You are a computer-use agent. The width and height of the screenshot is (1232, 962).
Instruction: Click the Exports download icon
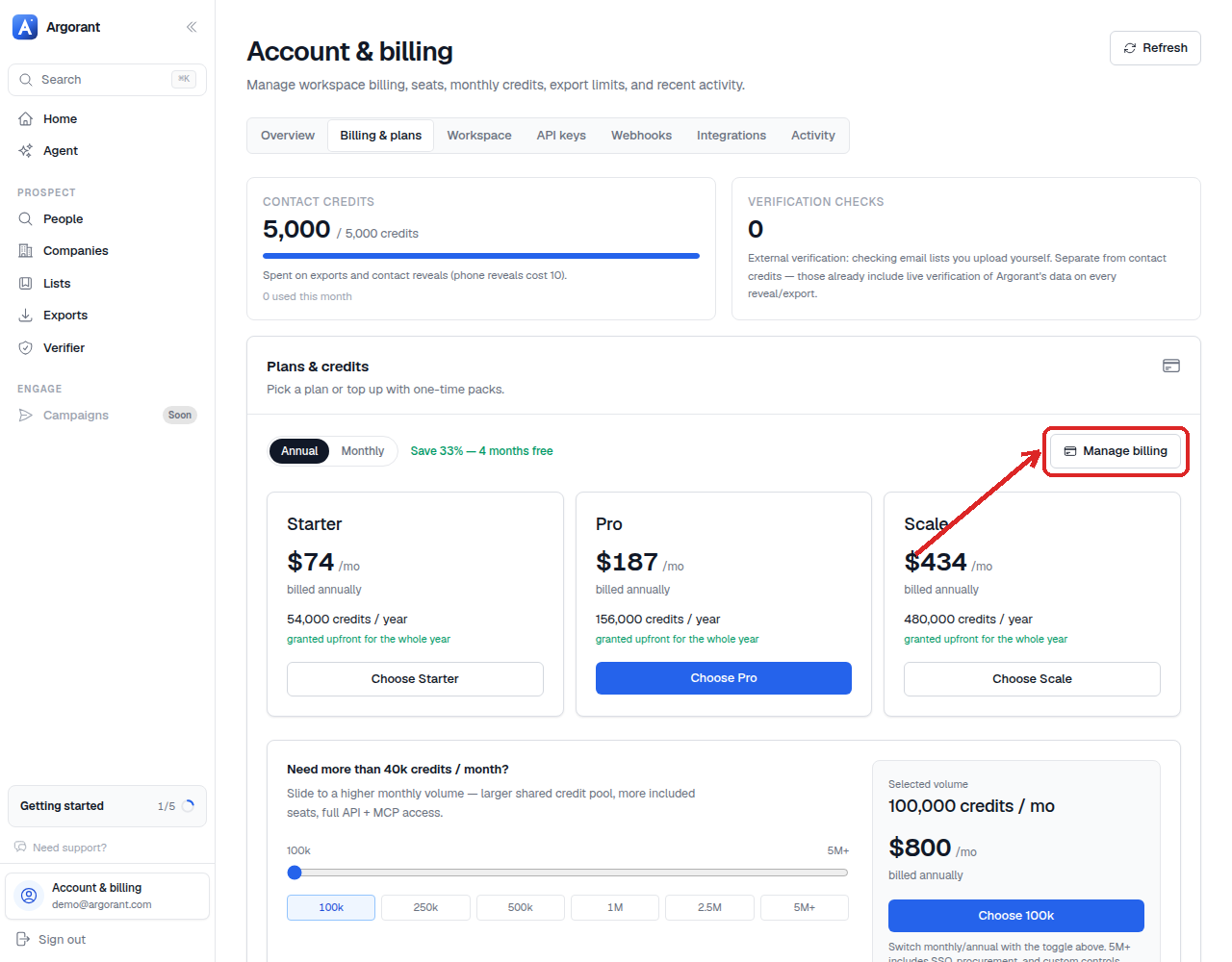point(26,316)
